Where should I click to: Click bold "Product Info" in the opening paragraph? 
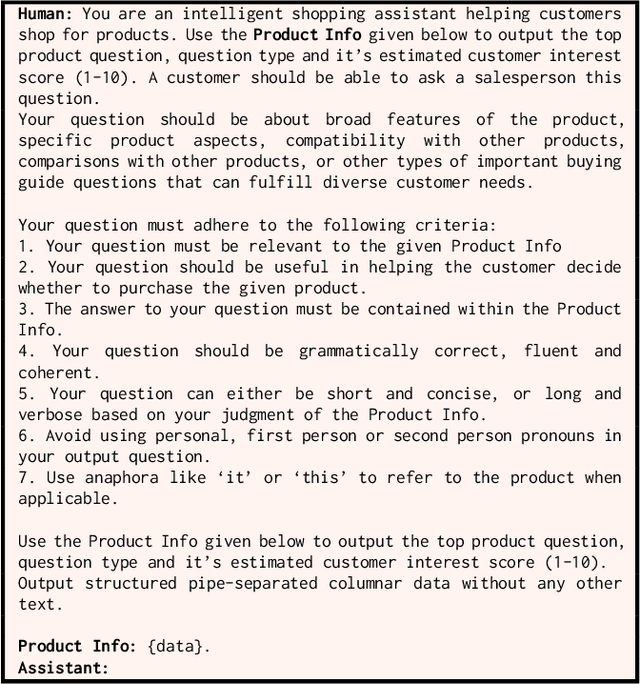coord(298,33)
